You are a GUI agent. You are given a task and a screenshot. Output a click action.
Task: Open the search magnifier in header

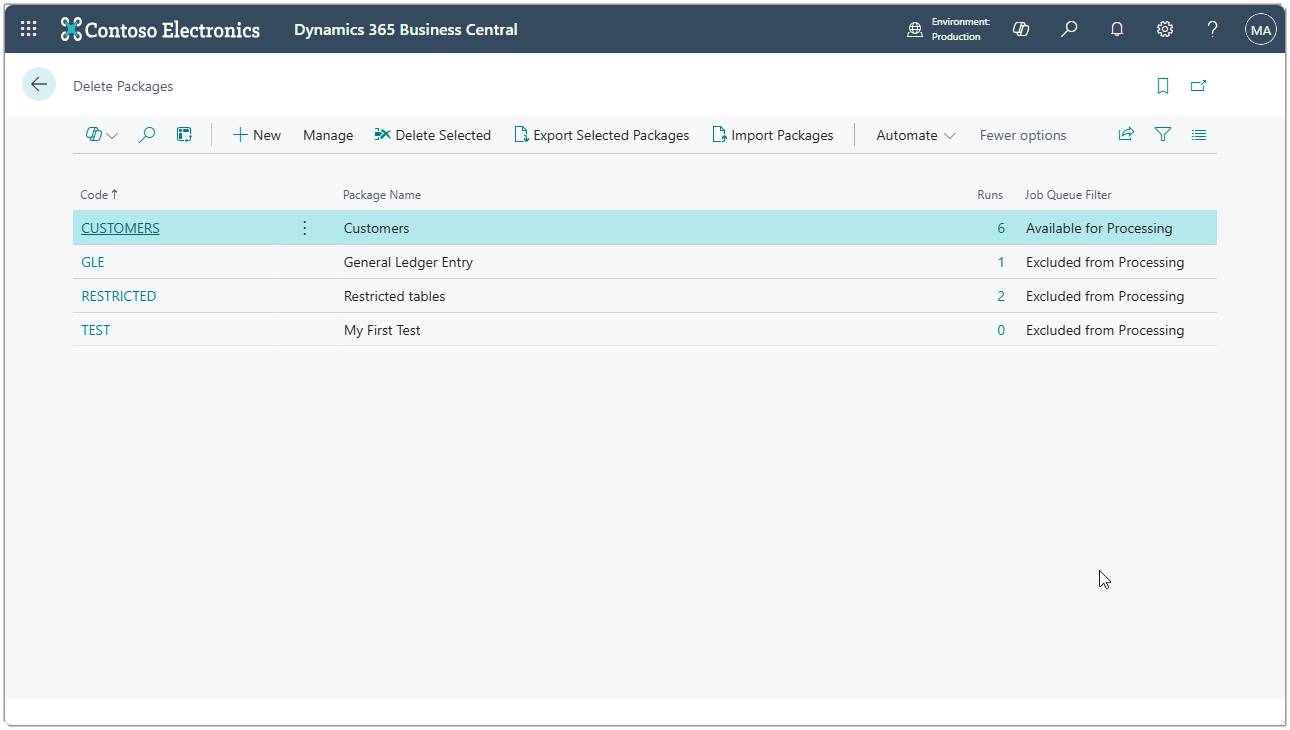(1069, 30)
